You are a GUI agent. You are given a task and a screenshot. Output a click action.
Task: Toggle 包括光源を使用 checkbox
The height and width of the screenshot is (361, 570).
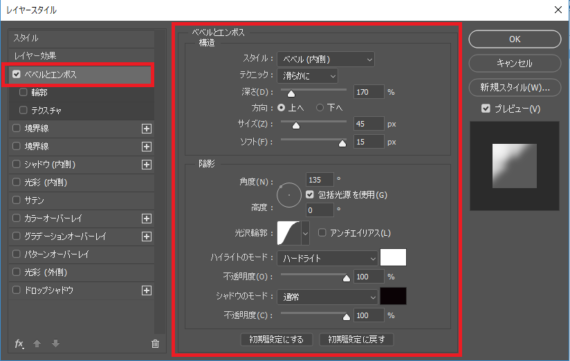pyautogui.click(x=310, y=195)
